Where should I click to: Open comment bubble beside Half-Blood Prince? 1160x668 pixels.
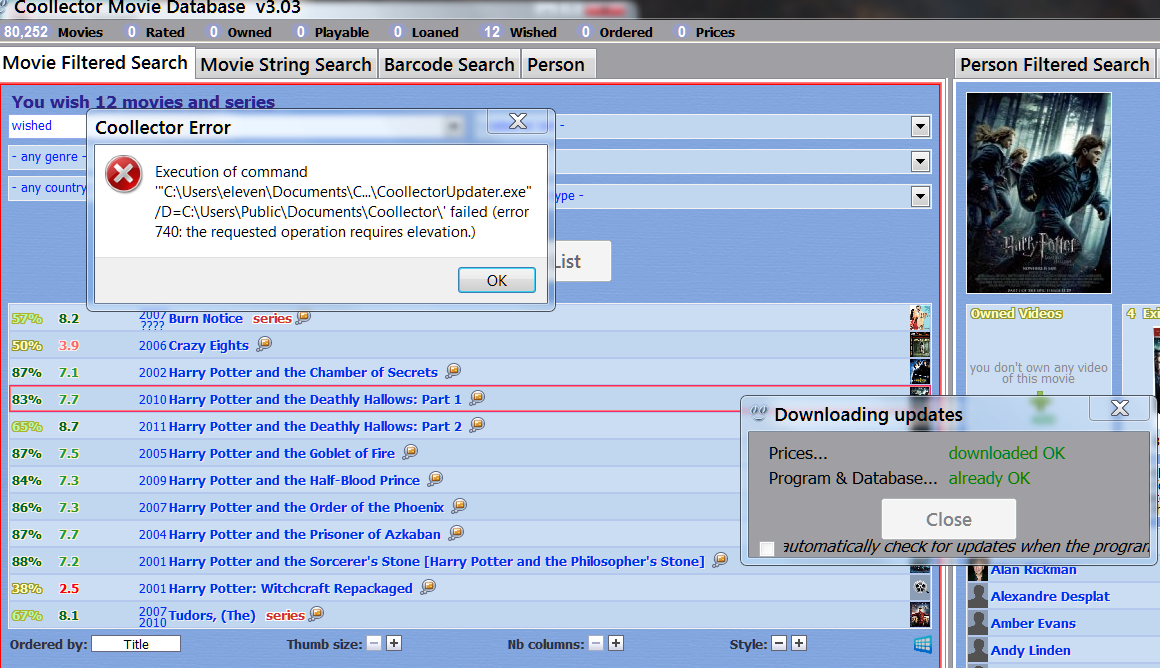tap(435, 479)
